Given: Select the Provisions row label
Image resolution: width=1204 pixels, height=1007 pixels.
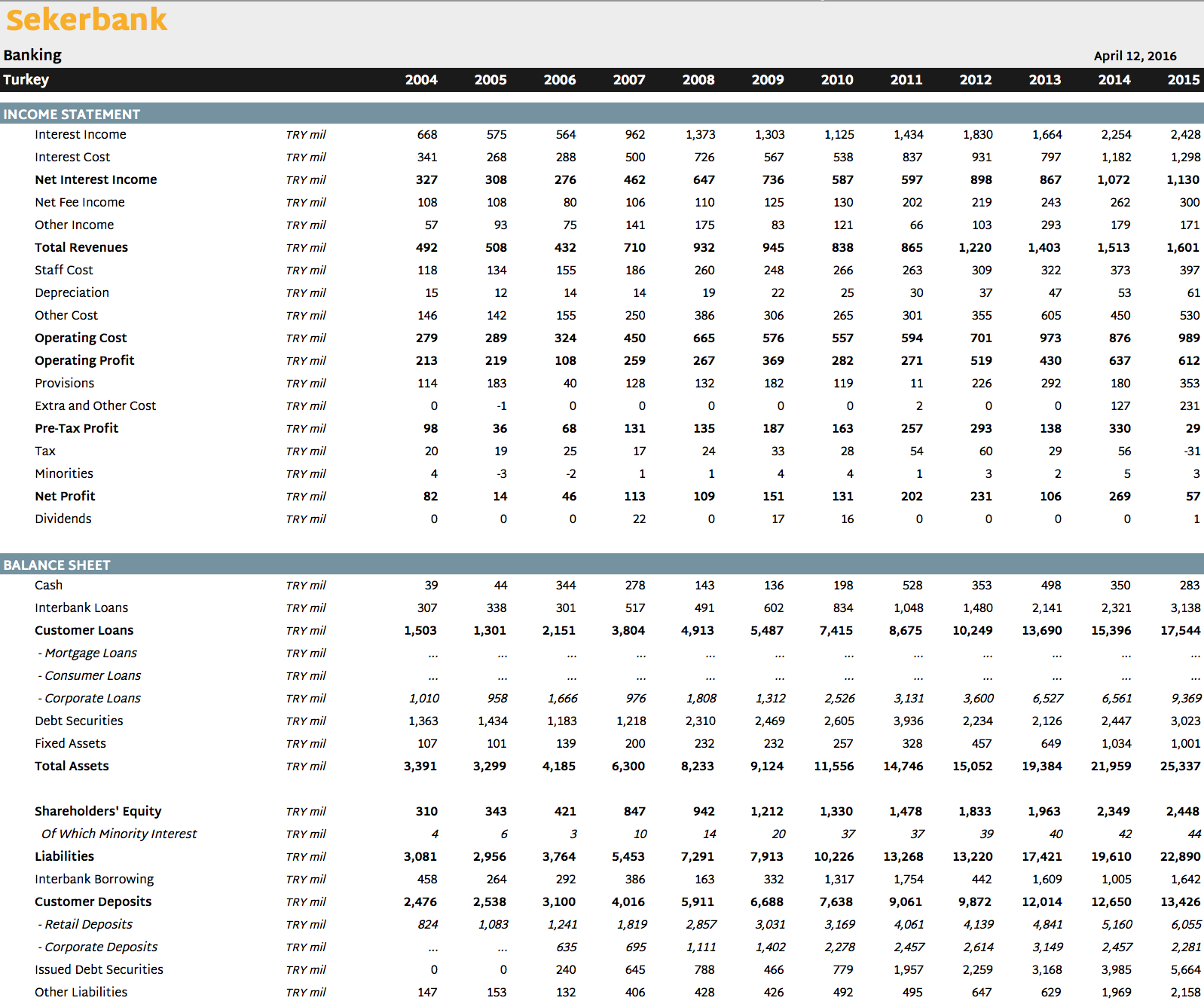Looking at the screenshot, I should pyautogui.click(x=65, y=383).
